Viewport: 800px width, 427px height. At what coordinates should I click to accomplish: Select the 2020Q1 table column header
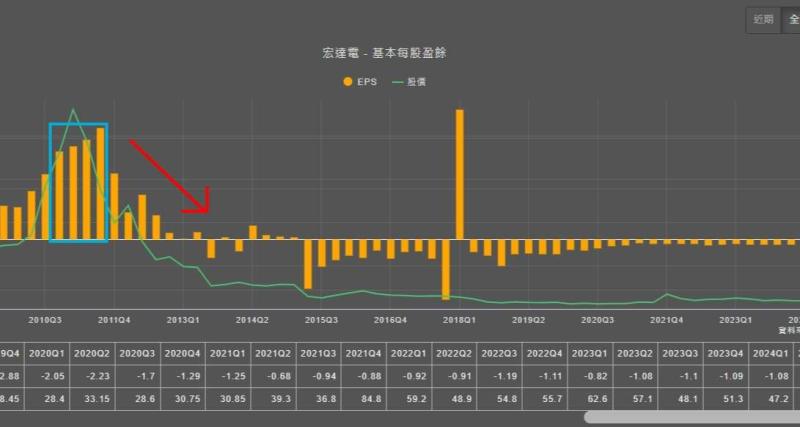[47, 354]
